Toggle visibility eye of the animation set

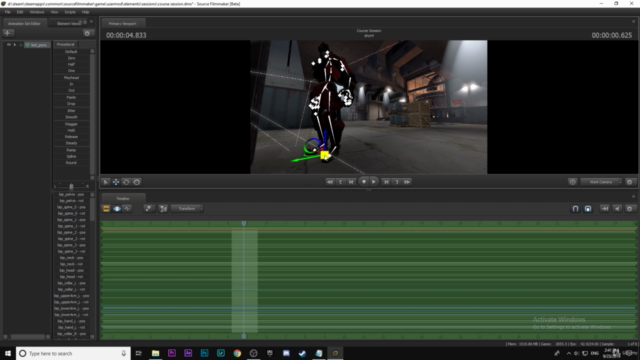(9, 44)
